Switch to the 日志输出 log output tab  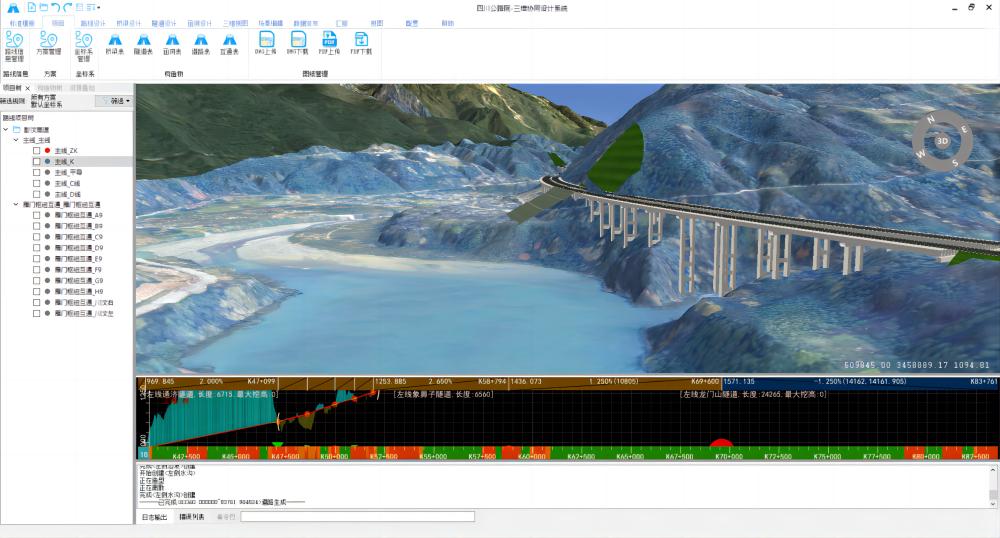pyautogui.click(x=155, y=517)
